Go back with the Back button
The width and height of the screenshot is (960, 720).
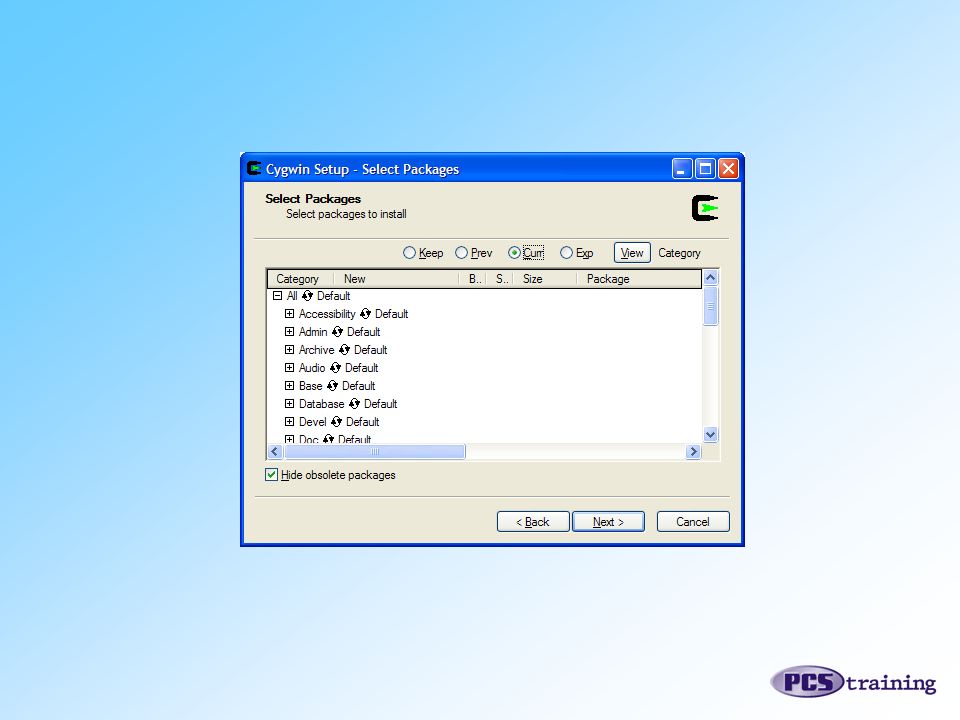pos(533,522)
